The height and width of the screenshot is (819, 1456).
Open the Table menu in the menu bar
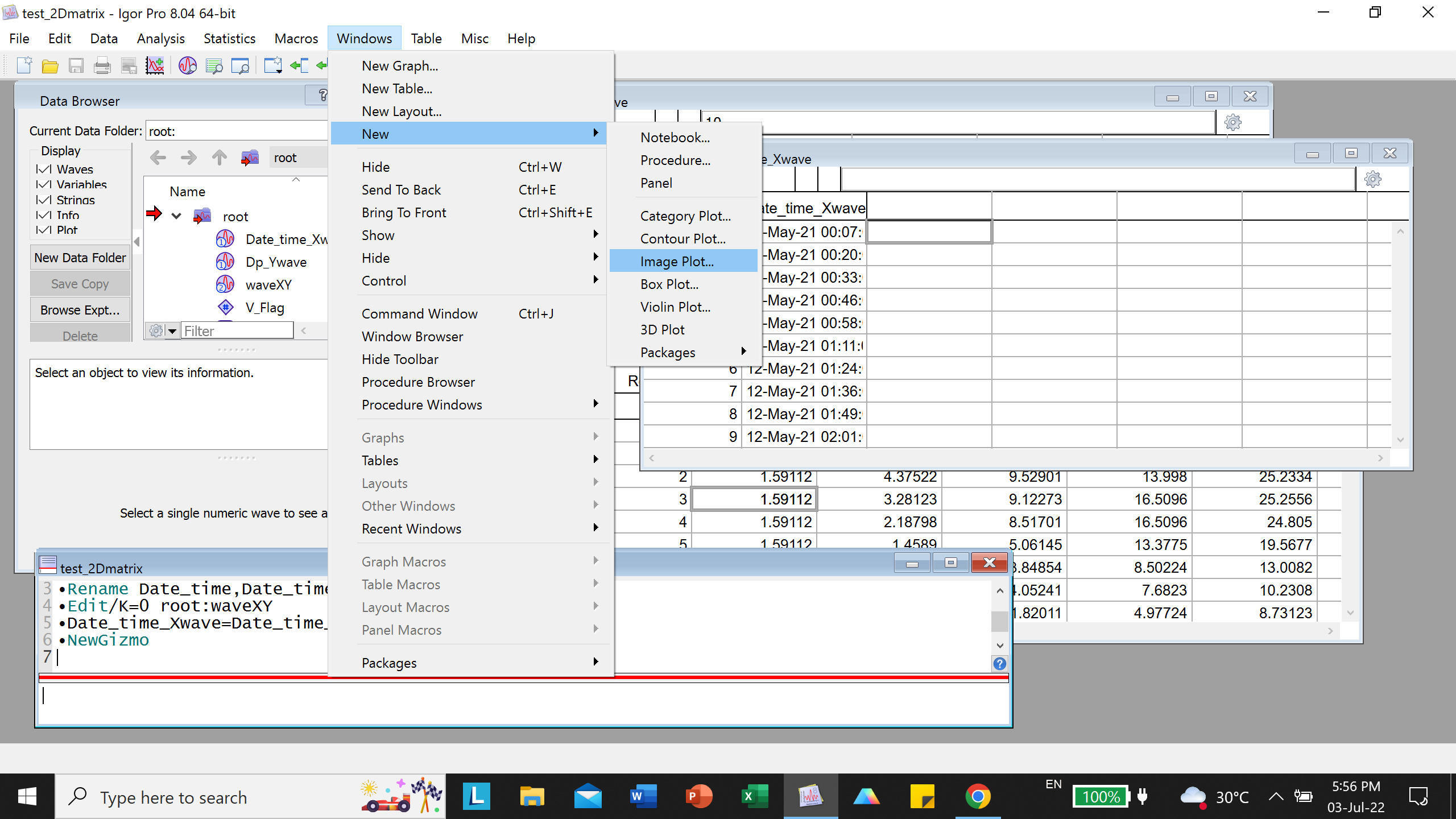[x=427, y=38]
